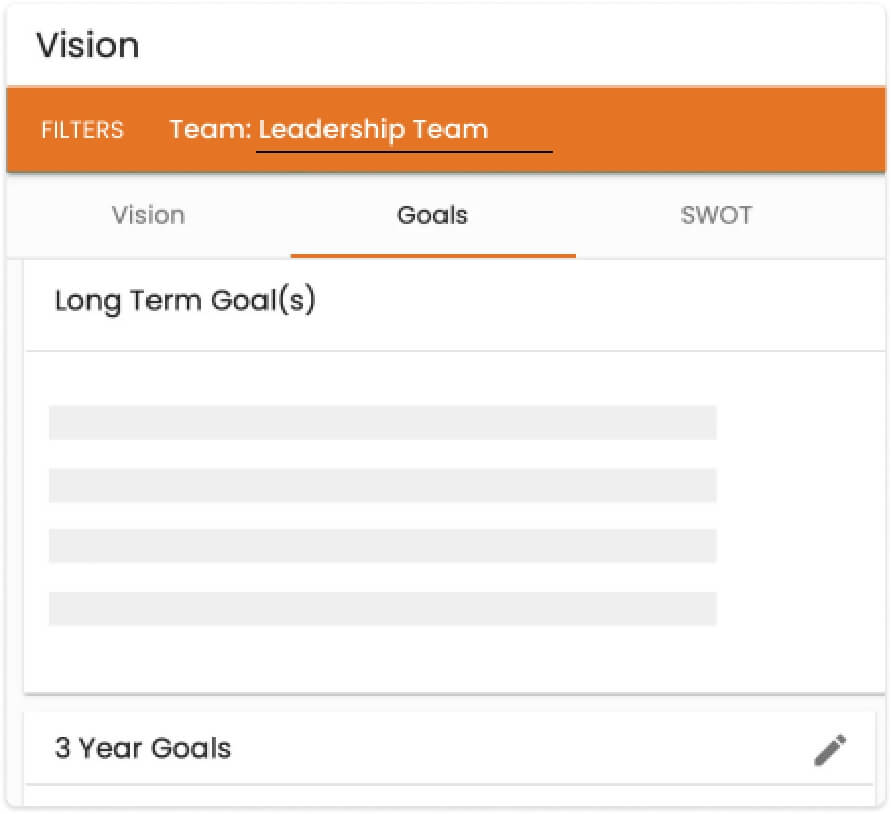891x814 pixels.
Task: Click blank area right of Long Term Goal(s) heading
Action: (x=600, y=301)
